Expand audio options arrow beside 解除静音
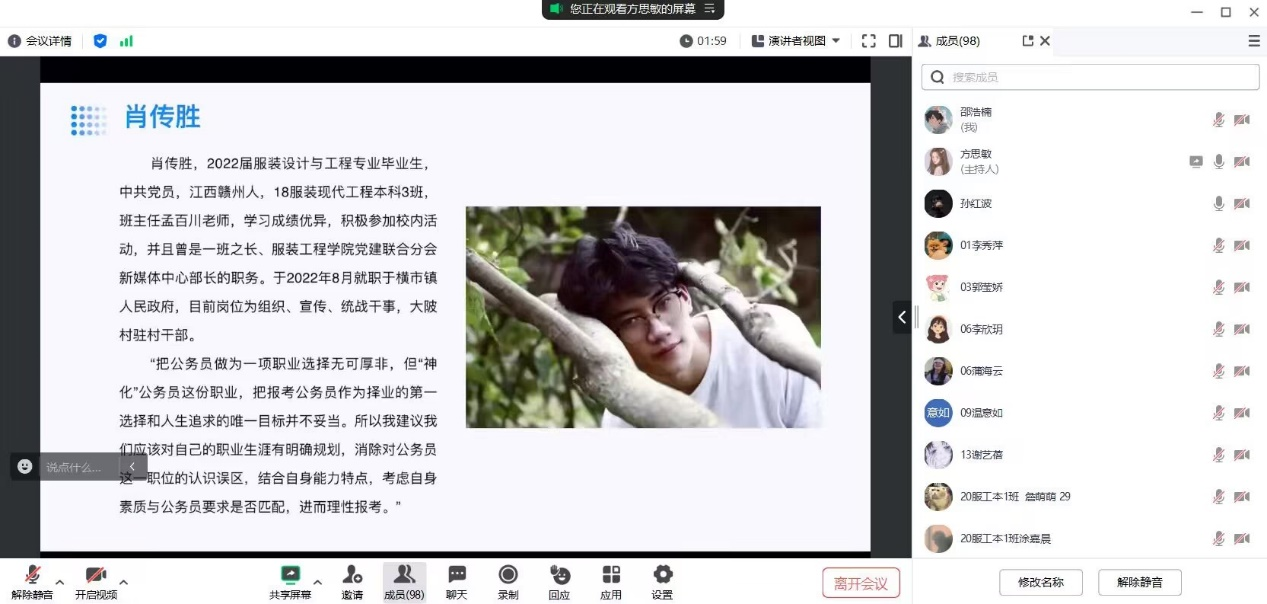 coord(60,581)
